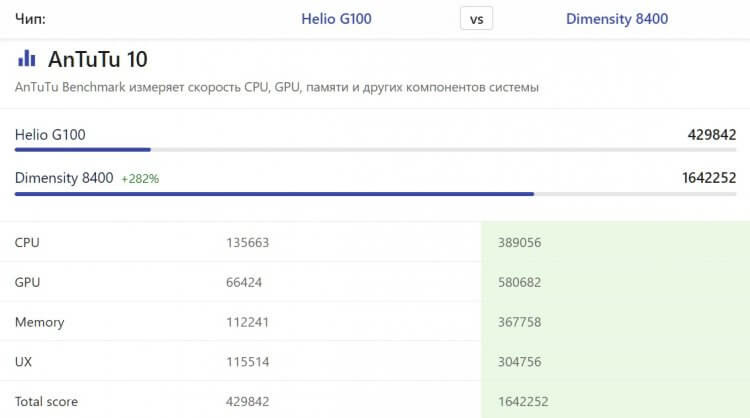Click the +282% difference badge
The image size is (750, 418).
coord(140,179)
